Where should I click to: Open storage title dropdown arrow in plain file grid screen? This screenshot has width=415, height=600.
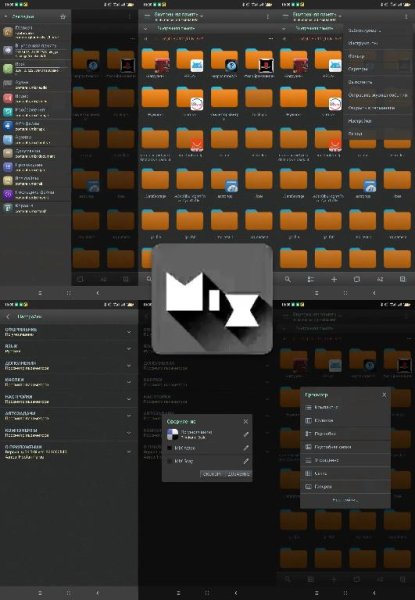(202, 16)
